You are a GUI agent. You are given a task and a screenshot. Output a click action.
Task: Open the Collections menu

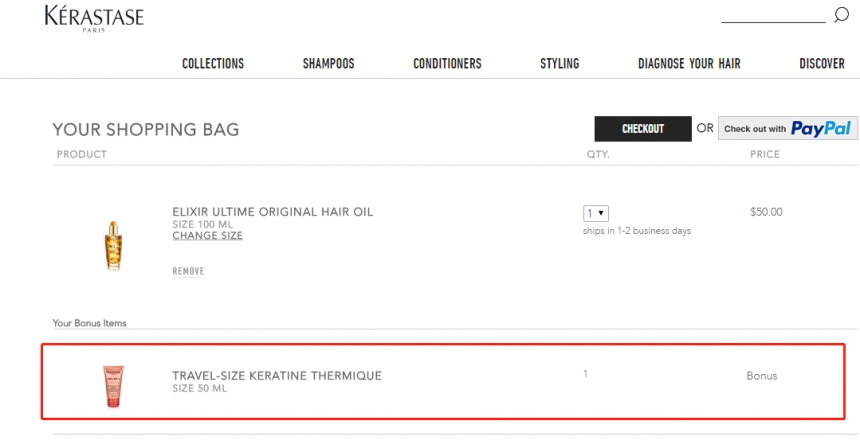(x=213, y=63)
